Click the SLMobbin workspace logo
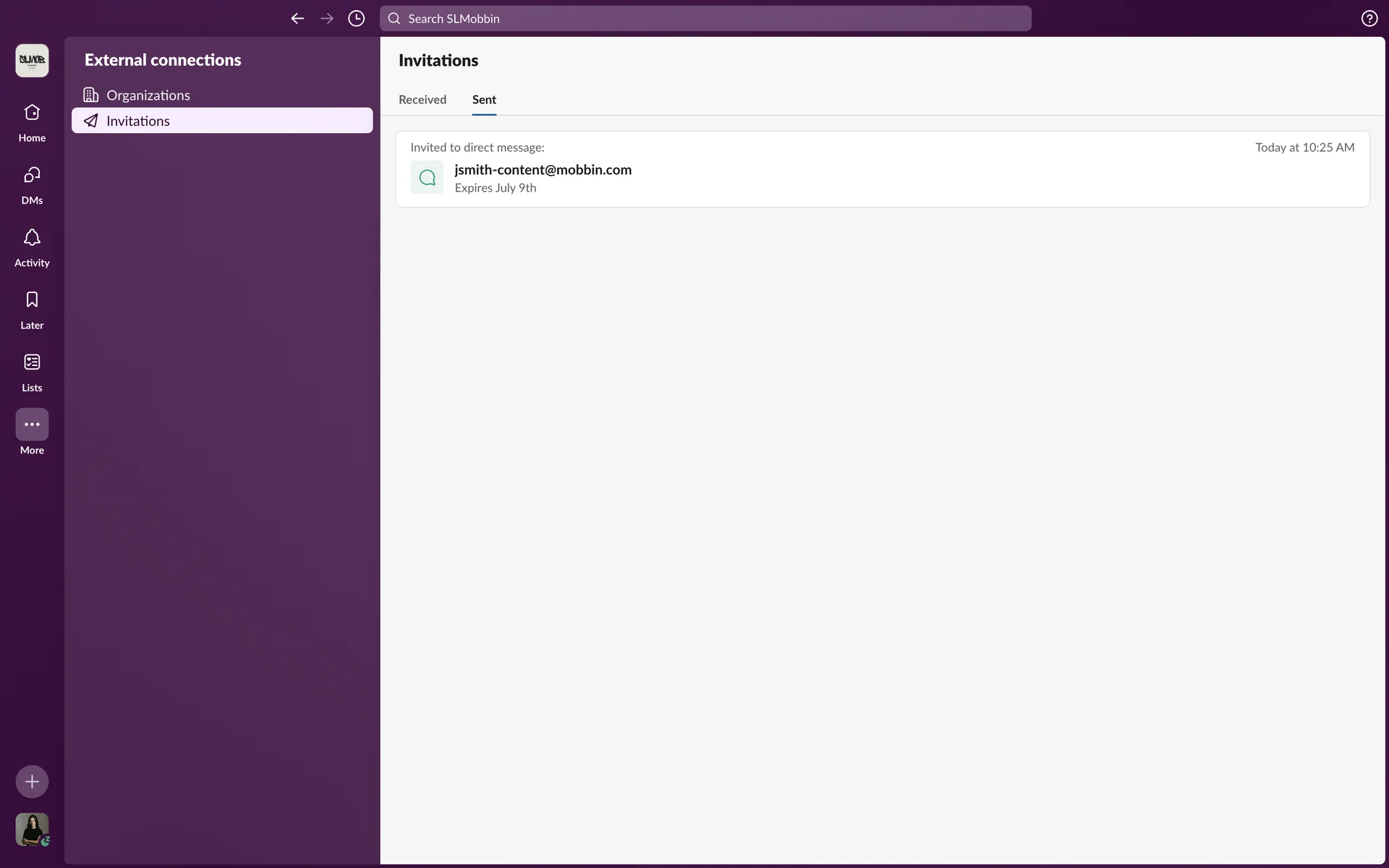Image resolution: width=1389 pixels, height=868 pixels. coord(32,60)
